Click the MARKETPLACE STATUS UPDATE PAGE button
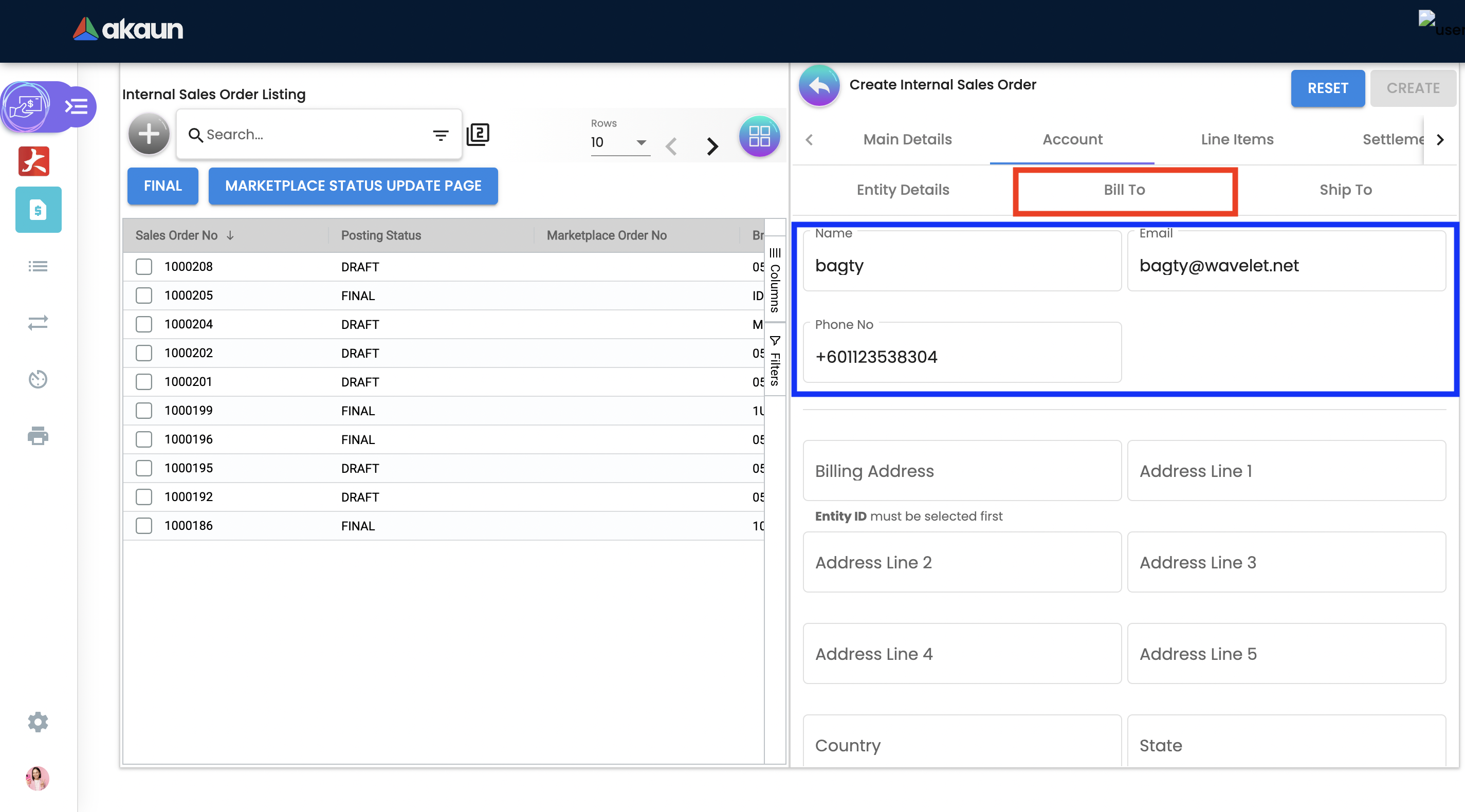Image resolution: width=1465 pixels, height=812 pixels. click(x=353, y=186)
